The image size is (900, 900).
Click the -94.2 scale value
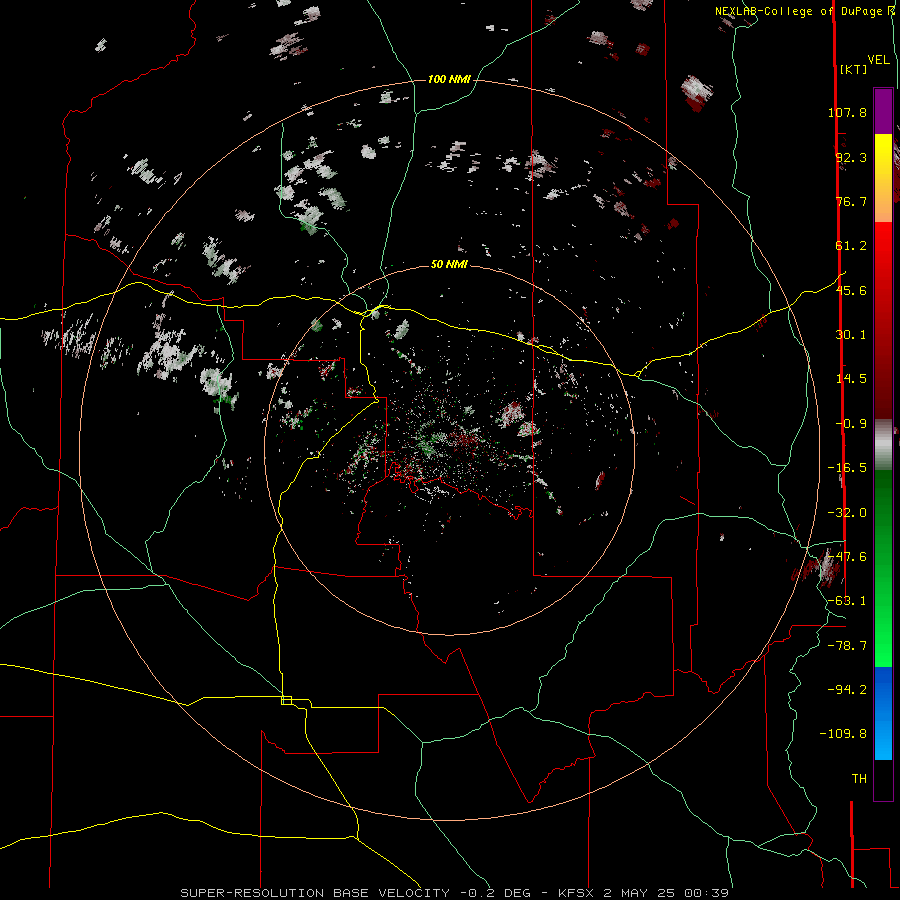[x=847, y=690]
